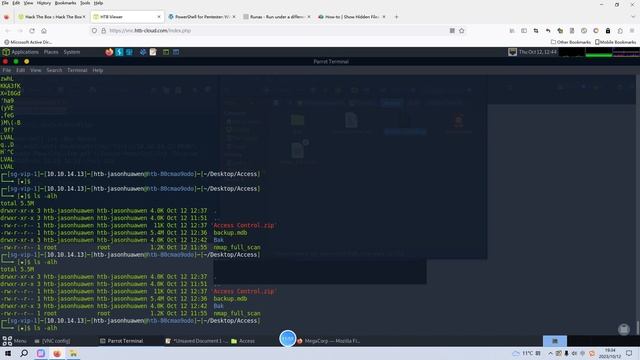Go to the Firefox home page
The image size is (640, 360).
coord(44,31)
